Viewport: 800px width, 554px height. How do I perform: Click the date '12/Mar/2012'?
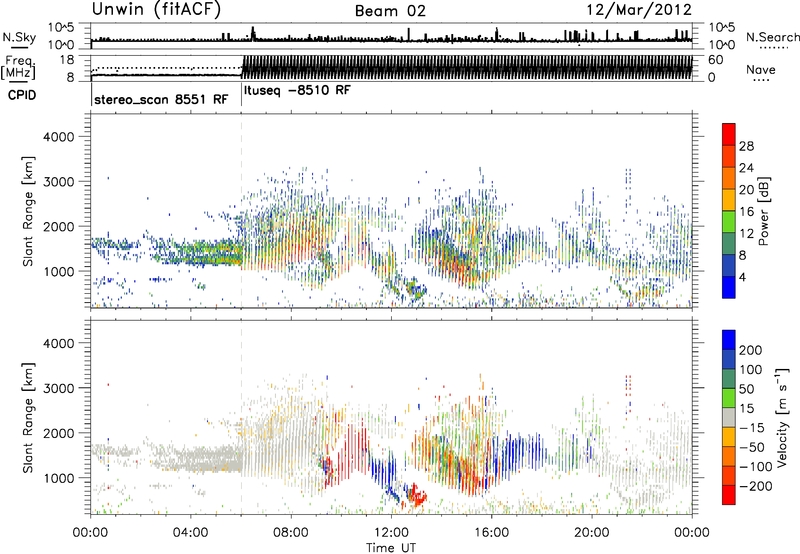(x=639, y=10)
